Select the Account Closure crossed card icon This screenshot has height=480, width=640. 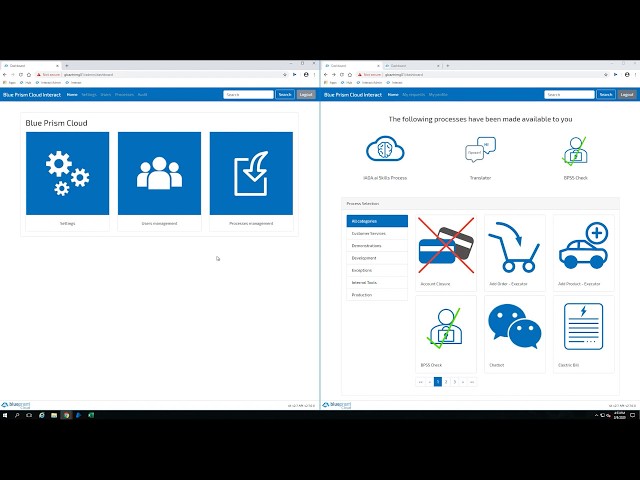(446, 246)
